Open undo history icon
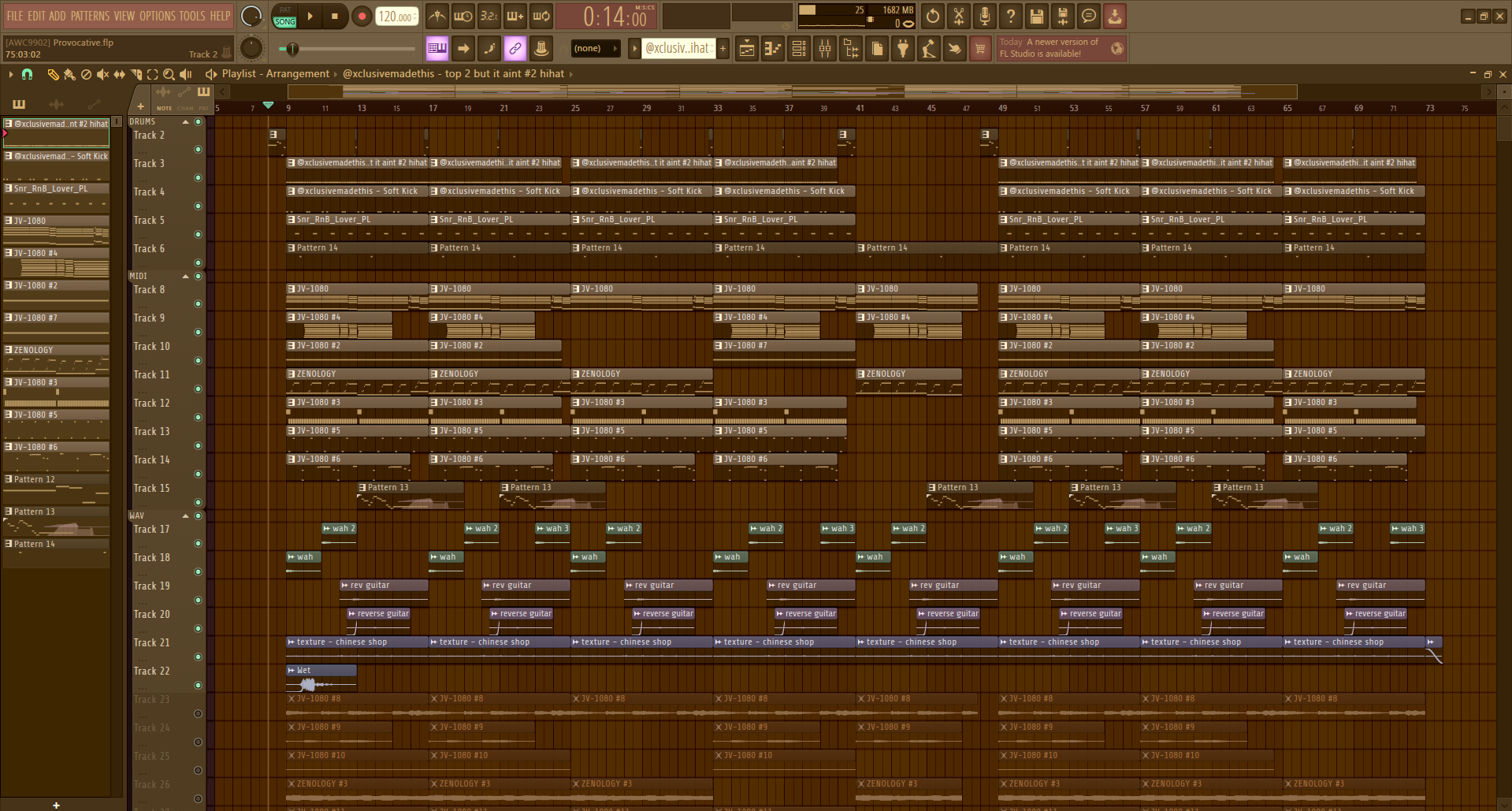 (933, 16)
